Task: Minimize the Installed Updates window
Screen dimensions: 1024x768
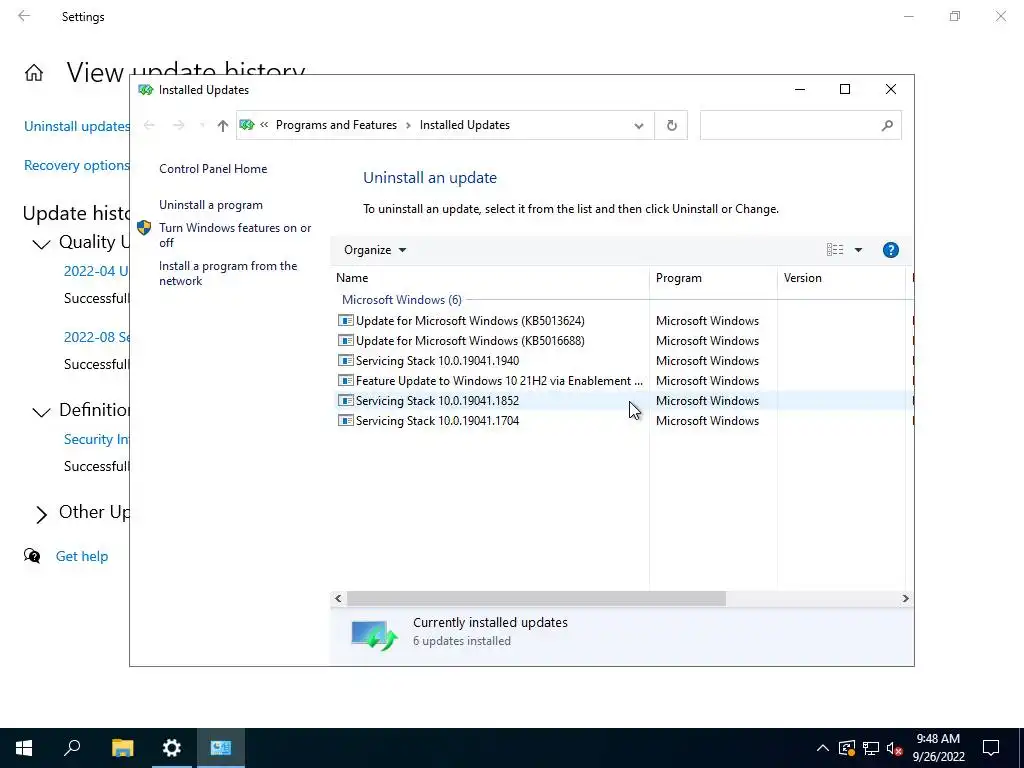Action: tap(799, 89)
